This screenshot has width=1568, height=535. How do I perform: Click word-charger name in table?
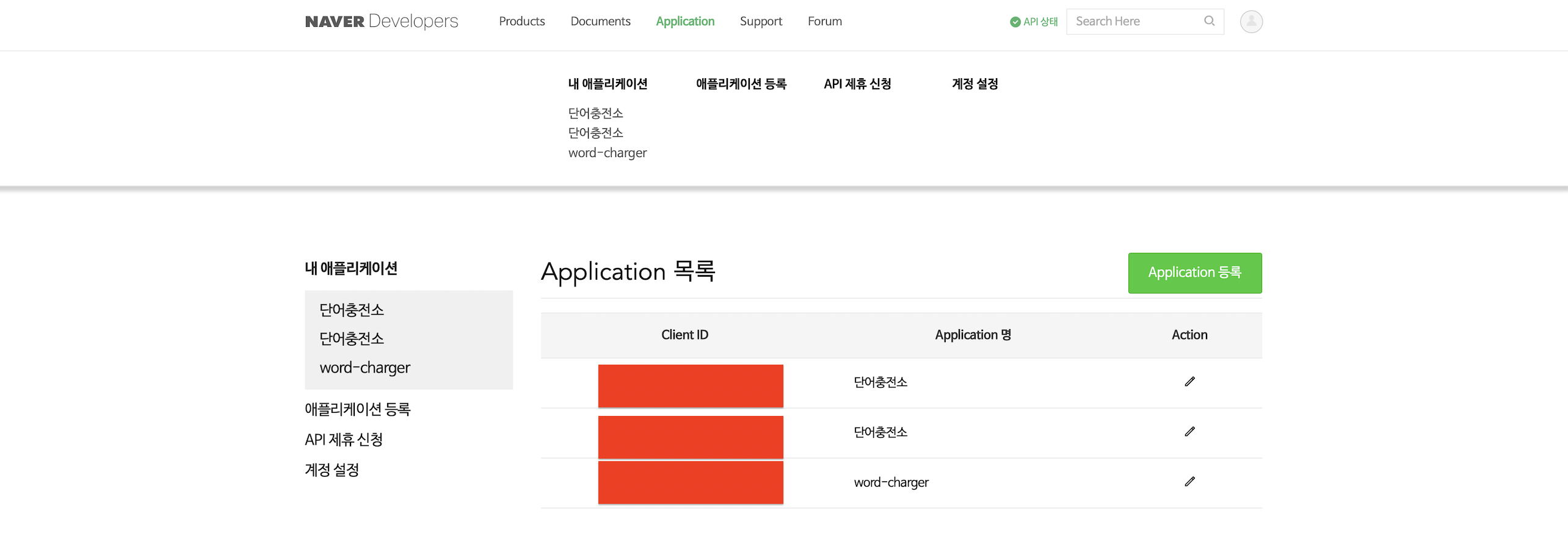click(891, 482)
